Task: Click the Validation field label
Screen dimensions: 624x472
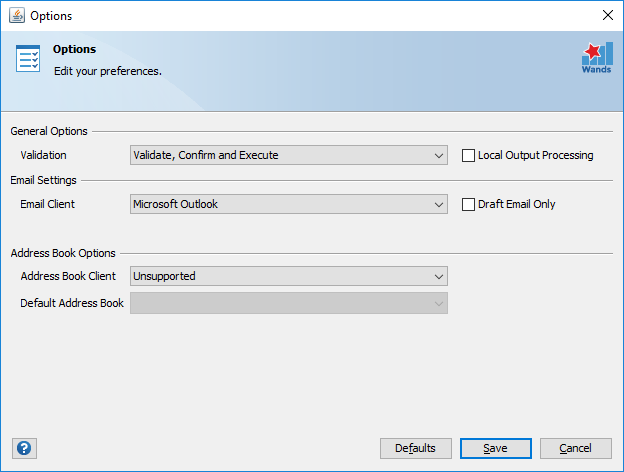Action: click(x=43, y=155)
